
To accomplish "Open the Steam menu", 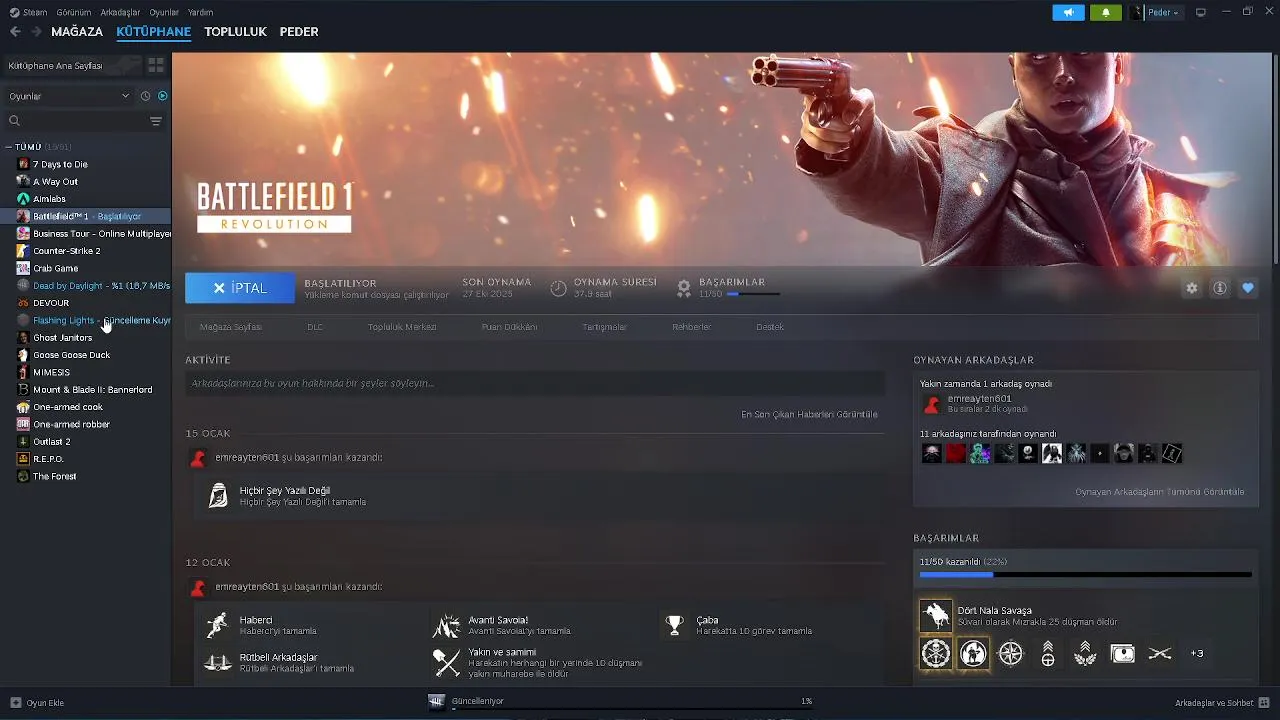I will 29,12.
